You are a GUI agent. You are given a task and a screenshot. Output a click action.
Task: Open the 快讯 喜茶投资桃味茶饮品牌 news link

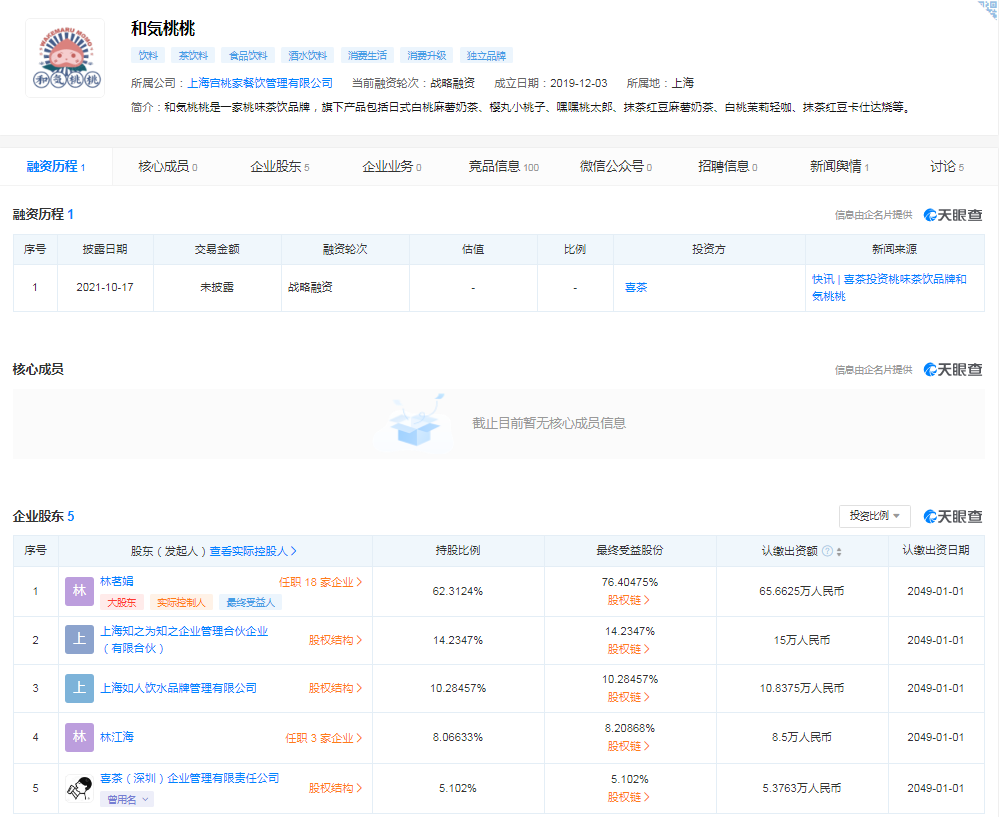[x=889, y=287]
